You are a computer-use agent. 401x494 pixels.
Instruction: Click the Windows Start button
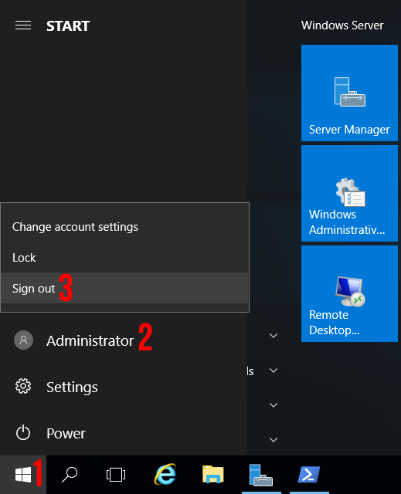23,475
